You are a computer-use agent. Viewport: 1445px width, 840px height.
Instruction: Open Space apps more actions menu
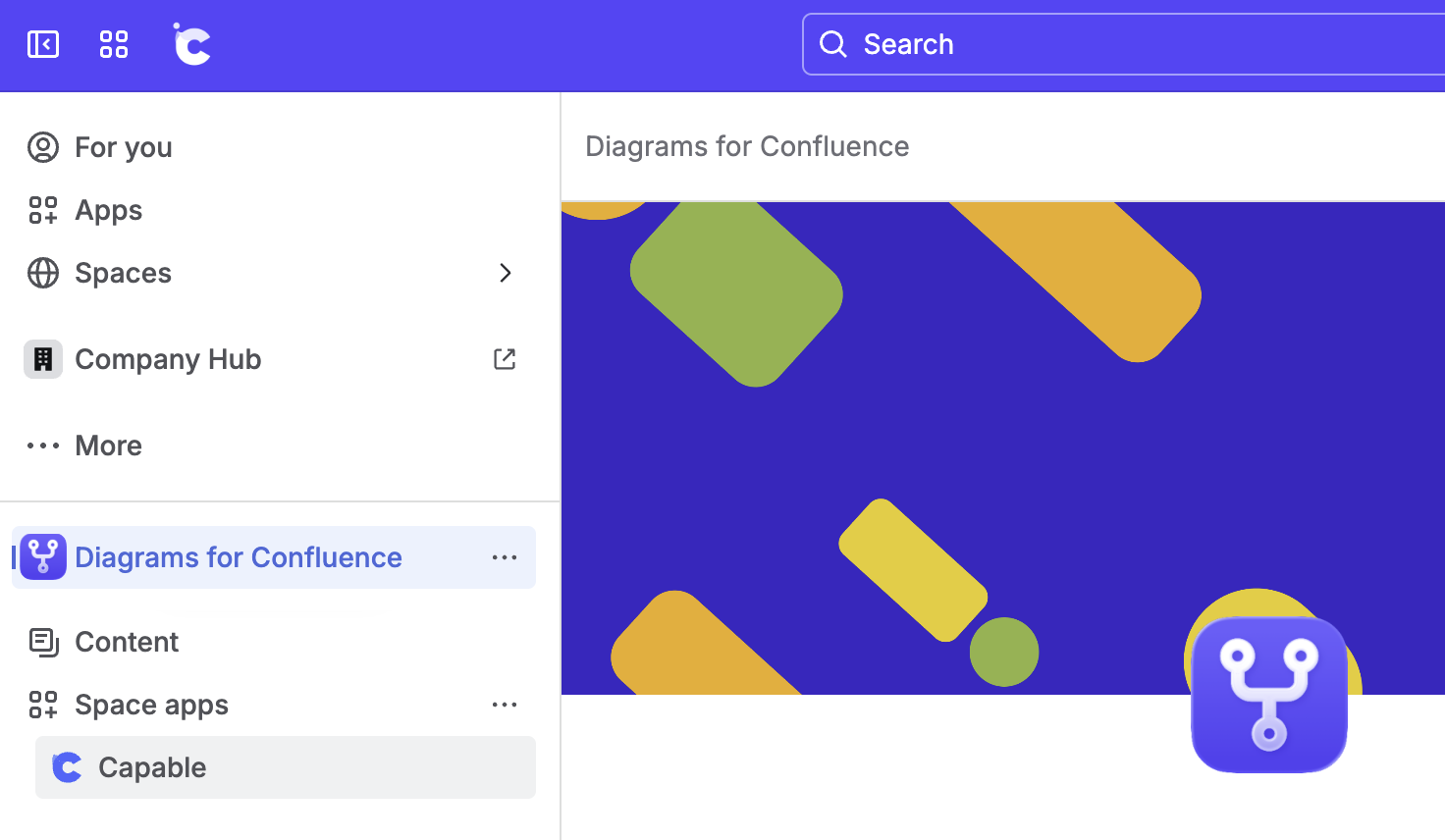pos(505,705)
